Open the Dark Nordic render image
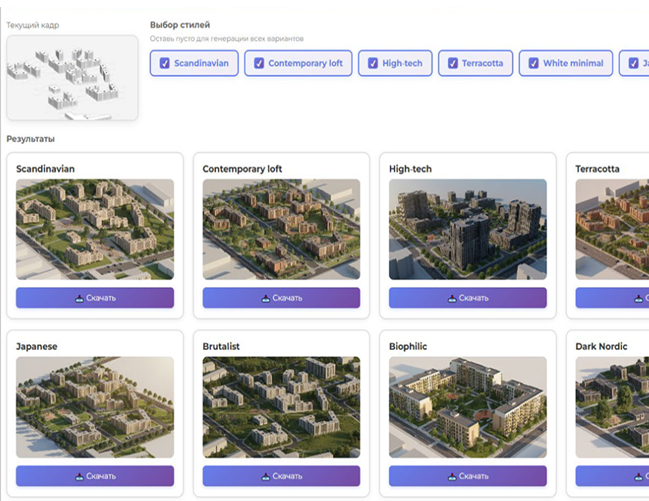Image resolution: width=649 pixels, height=501 pixels. tap(612, 407)
